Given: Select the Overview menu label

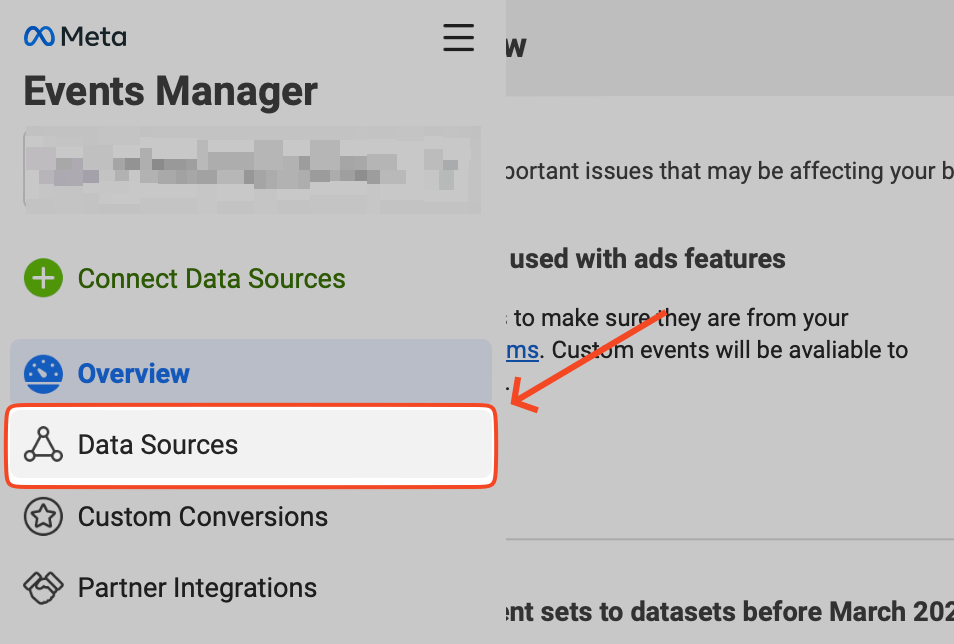Looking at the screenshot, I should point(133,373).
